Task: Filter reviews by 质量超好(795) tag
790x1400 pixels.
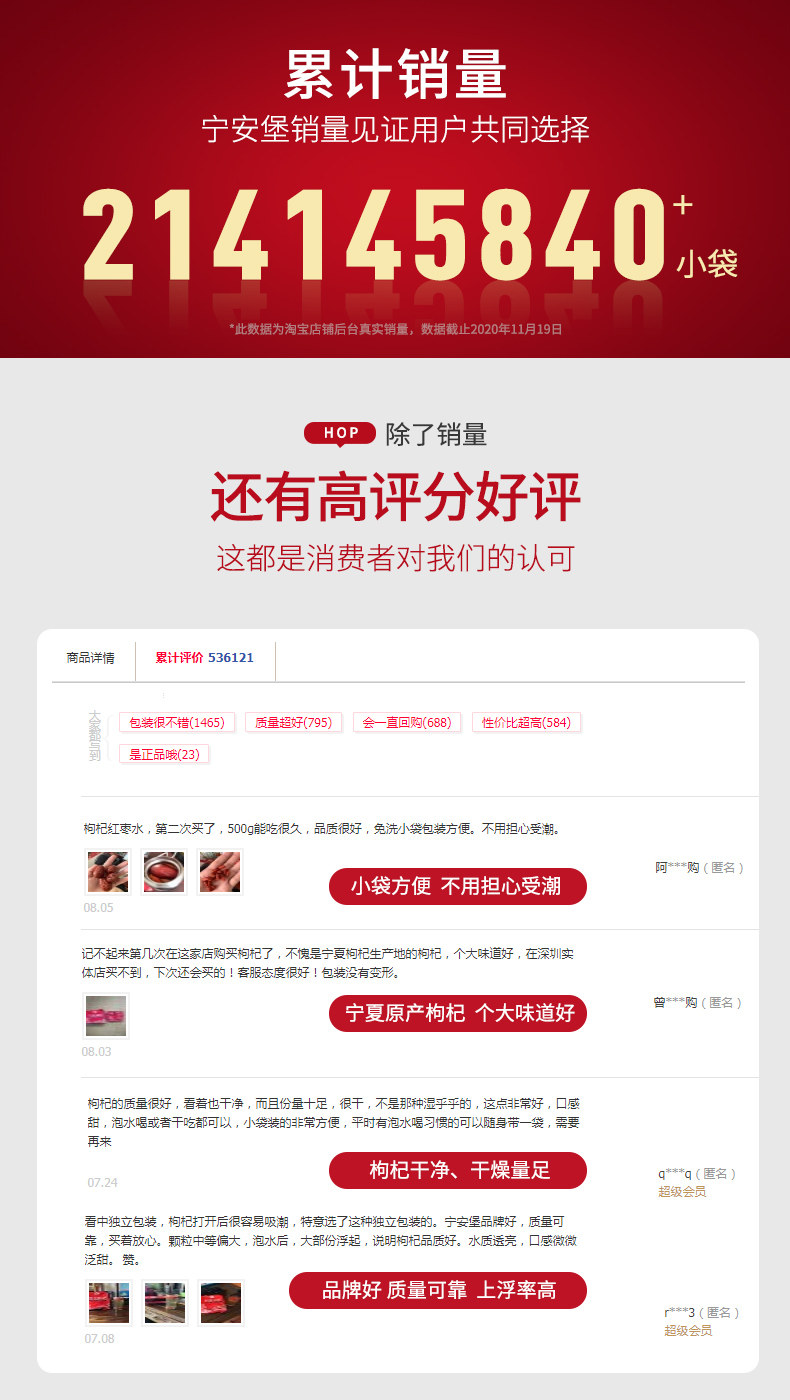Action: click(293, 722)
